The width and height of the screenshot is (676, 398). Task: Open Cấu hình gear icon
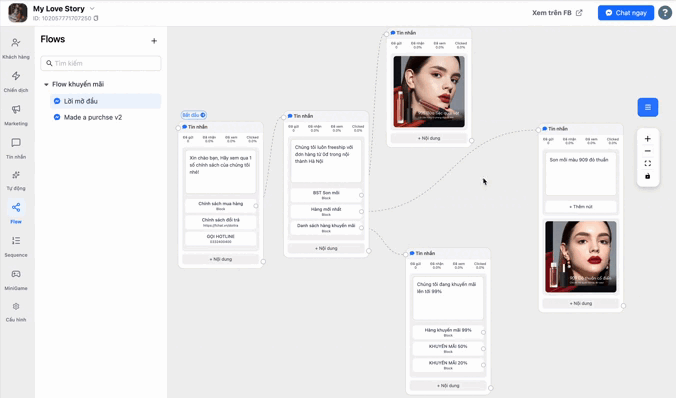click(x=16, y=307)
